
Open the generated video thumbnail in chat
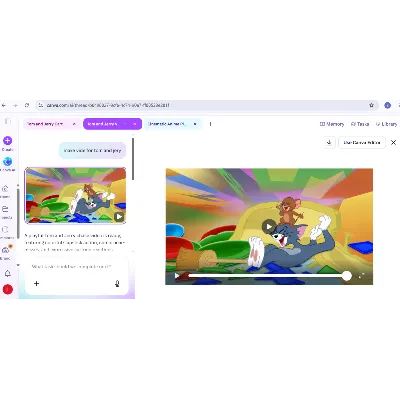coord(75,195)
